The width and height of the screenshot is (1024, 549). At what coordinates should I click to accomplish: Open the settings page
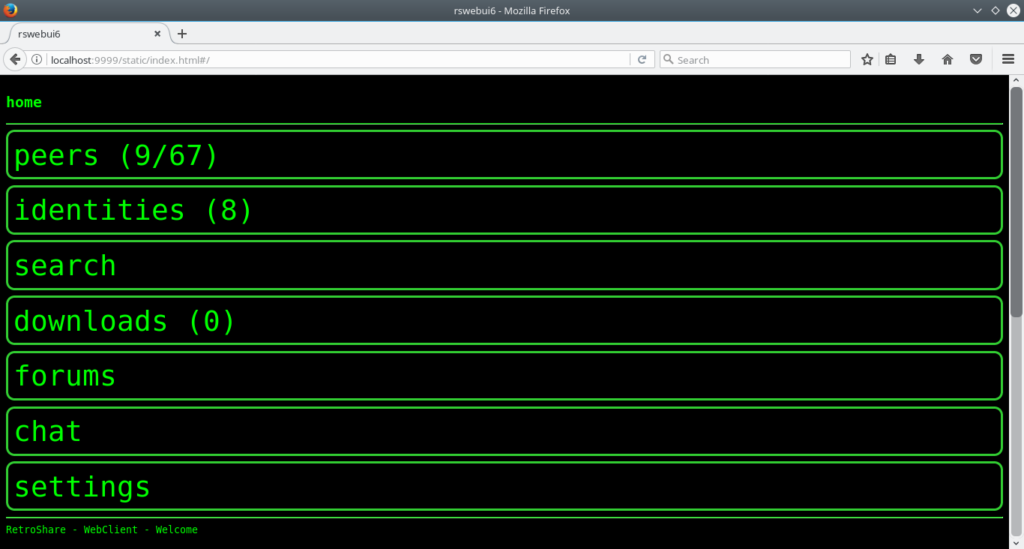pos(504,486)
